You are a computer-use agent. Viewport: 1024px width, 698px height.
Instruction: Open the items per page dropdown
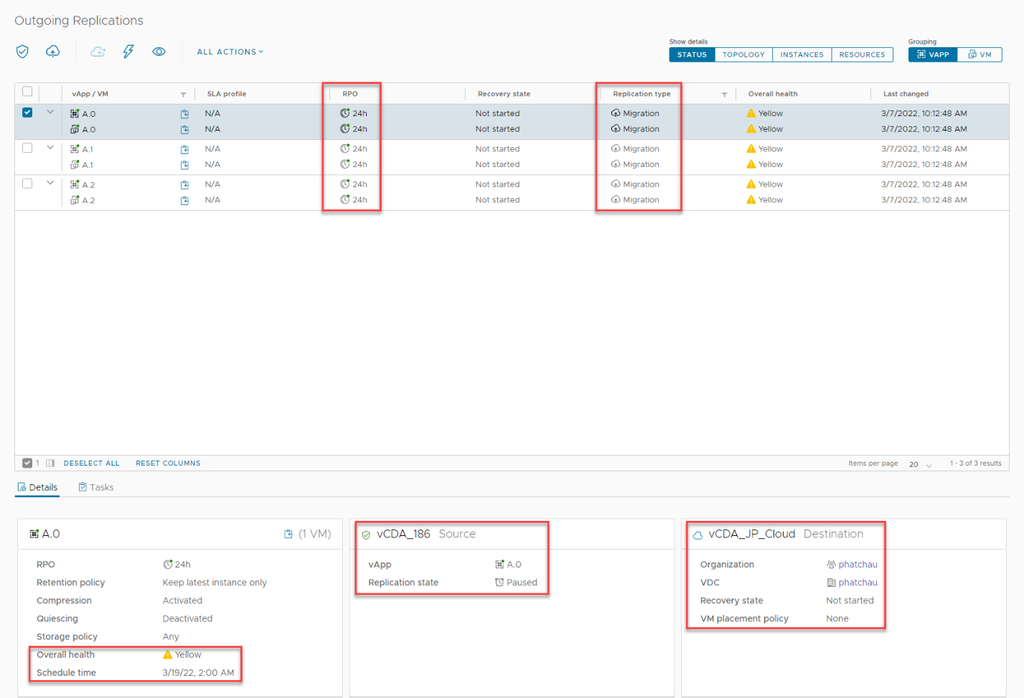tap(920, 464)
